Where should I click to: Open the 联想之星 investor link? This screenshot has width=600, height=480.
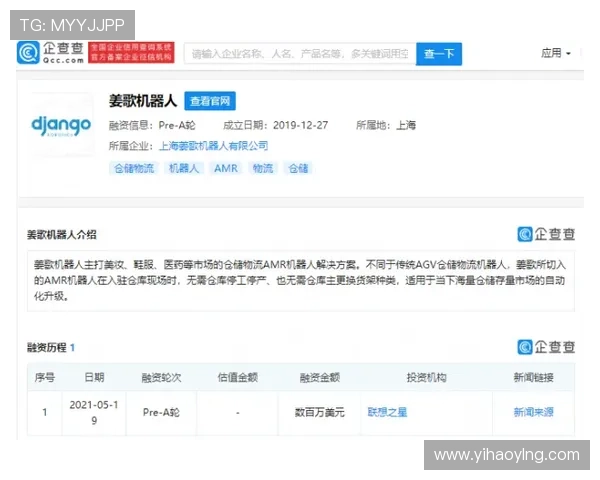(387, 412)
